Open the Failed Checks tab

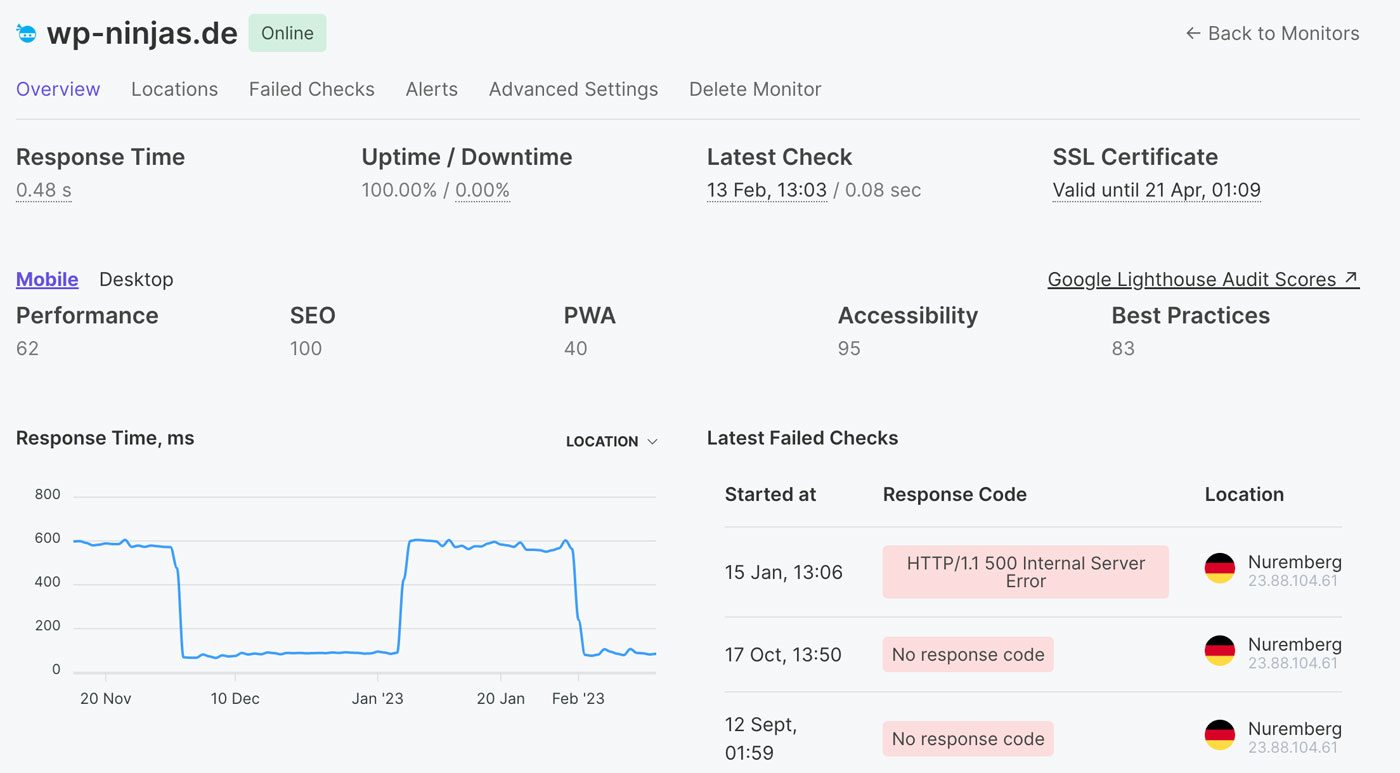311,89
